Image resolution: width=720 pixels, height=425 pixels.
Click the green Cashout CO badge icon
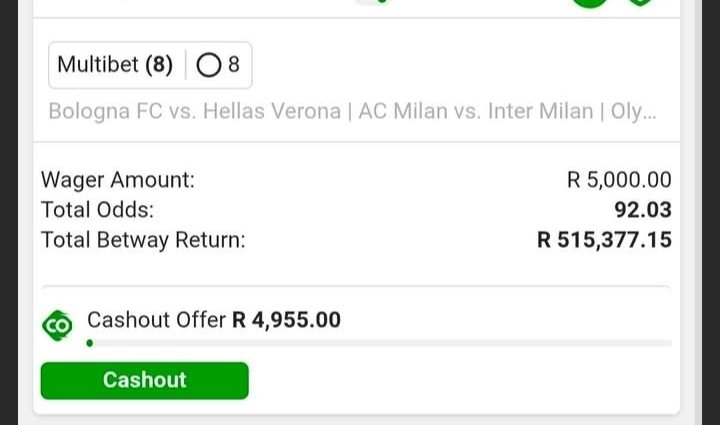tap(57, 325)
